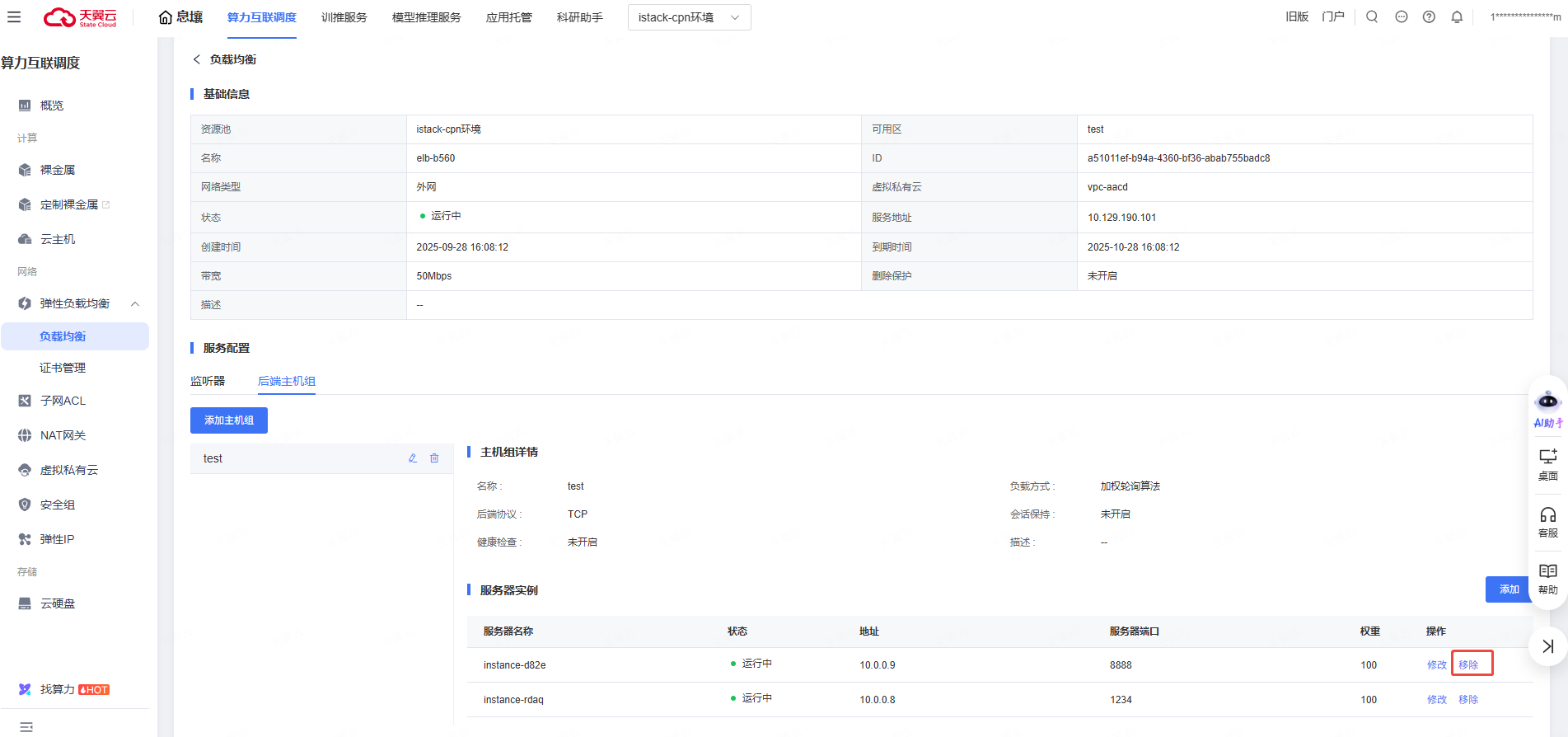Image resolution: width=1568 pixels, height=737 pixels.
Task: Click the customer service headset icon
Action: 1547,522
